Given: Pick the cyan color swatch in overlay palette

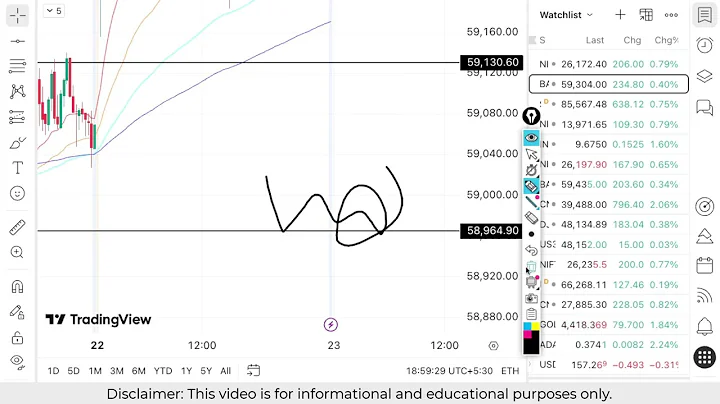Looking at the screenshot, I should pyautogui.click(x=527, y=326).
